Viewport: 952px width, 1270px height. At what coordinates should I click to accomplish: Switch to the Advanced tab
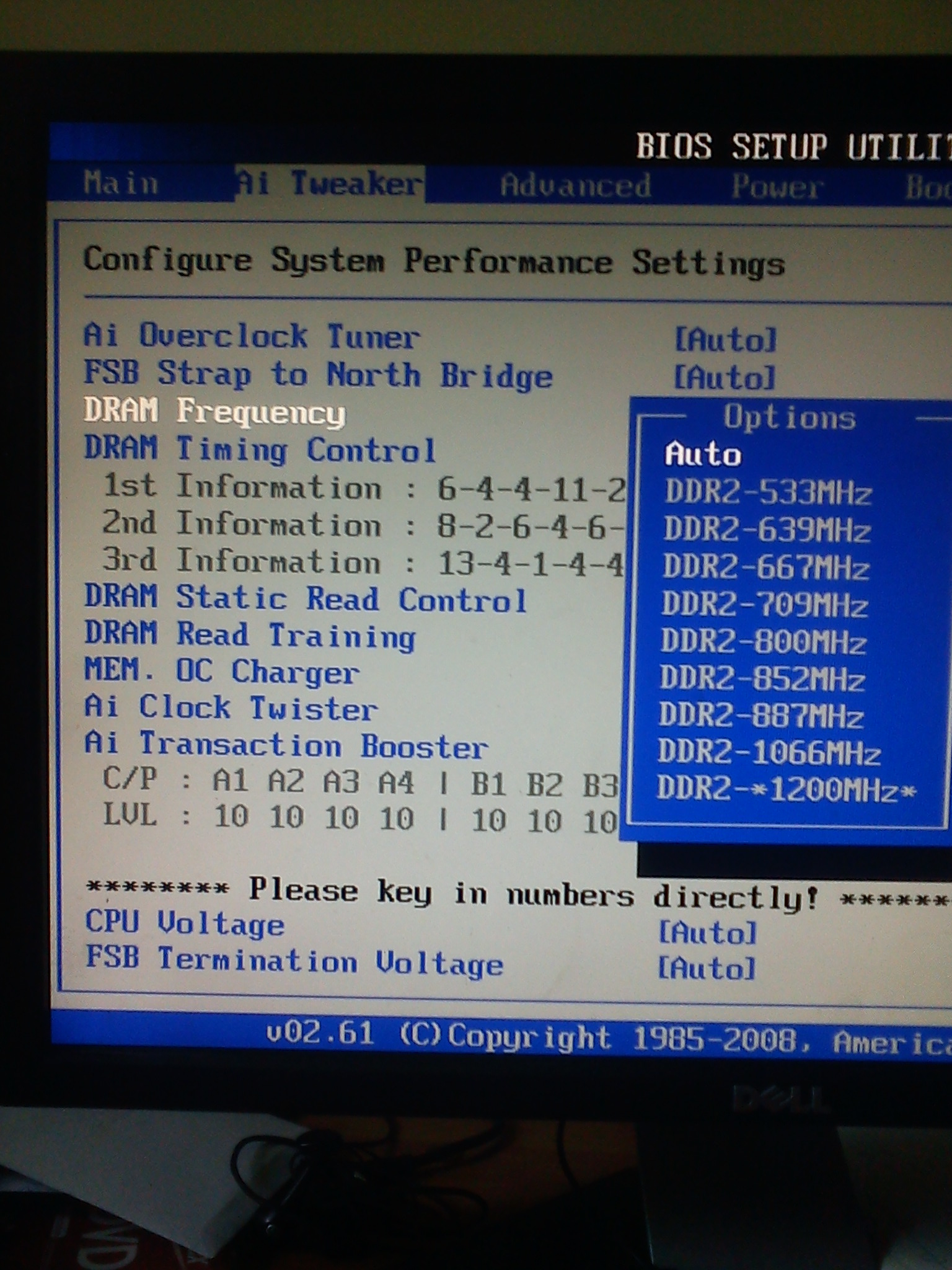pos(575,185)
